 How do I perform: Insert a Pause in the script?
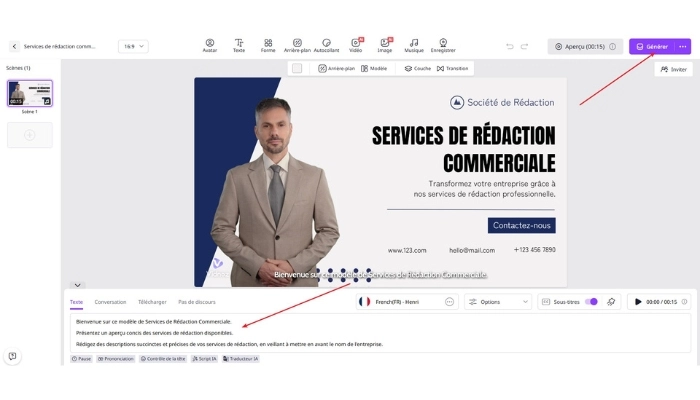81,358
